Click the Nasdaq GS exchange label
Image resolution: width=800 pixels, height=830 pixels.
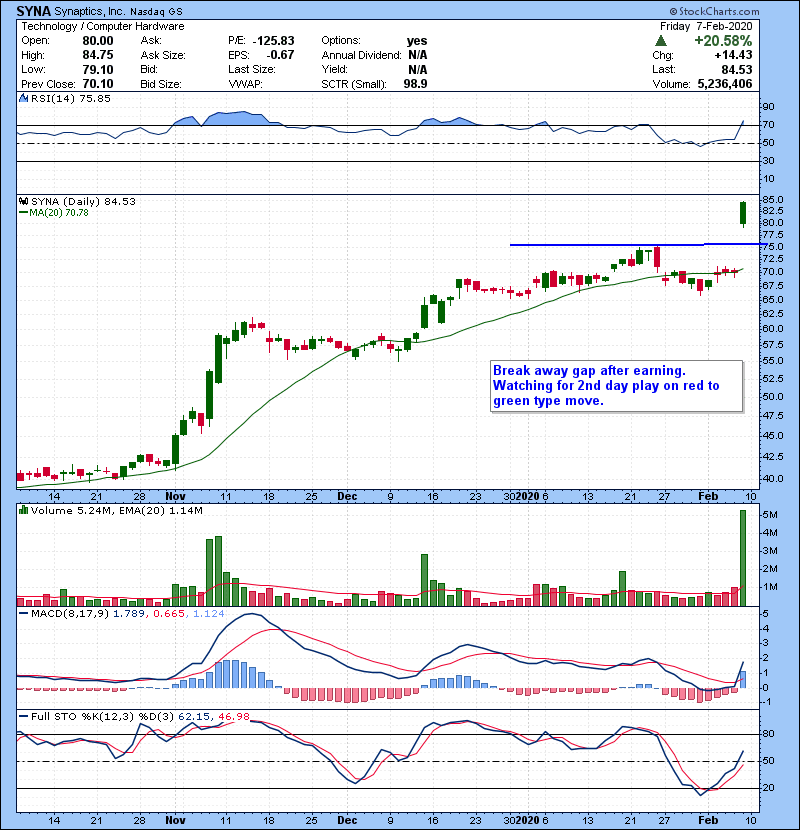[x=156, y=11]
